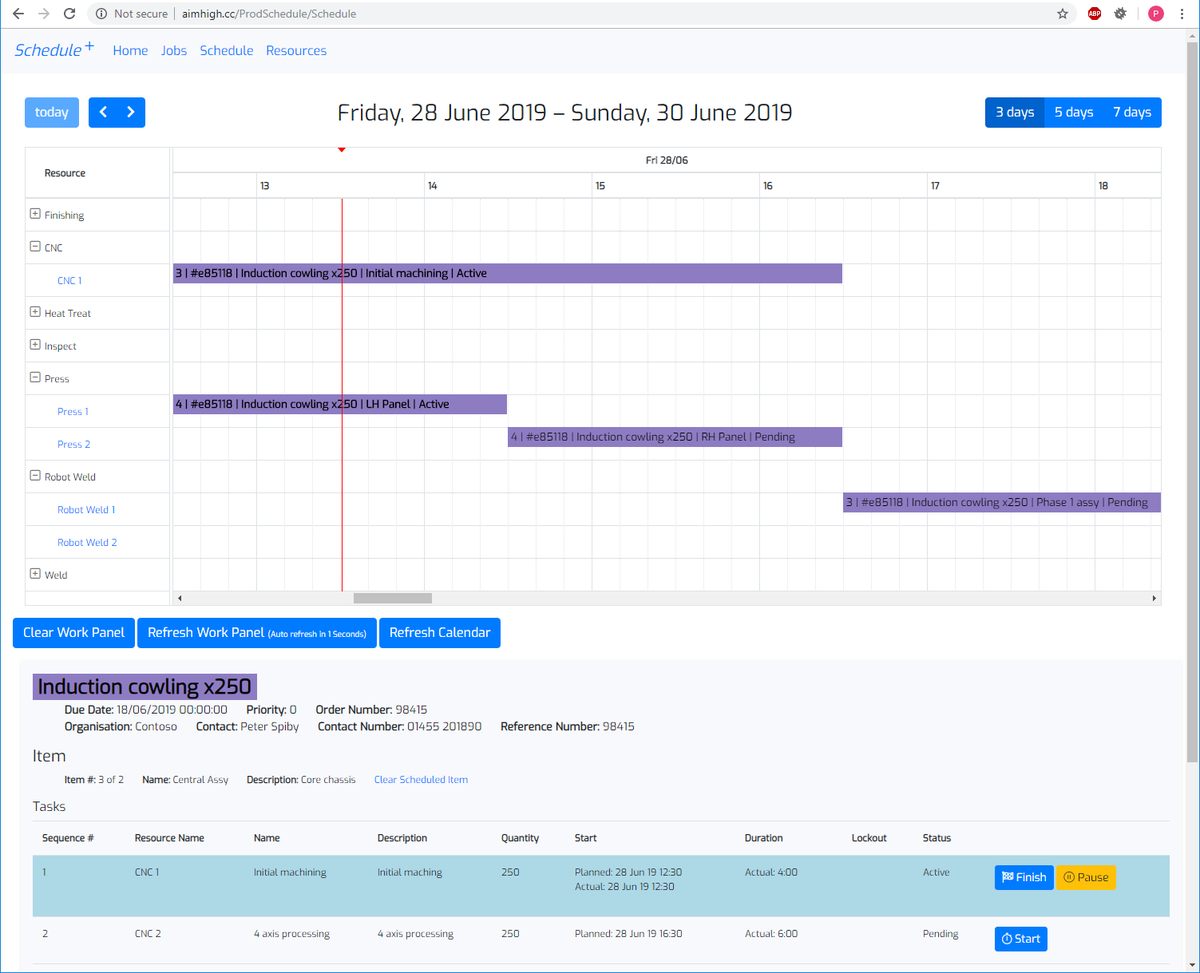This screenshot has height=973, width=1200.
Task: Collapse the CNC resource group
Action: [34, 247]
